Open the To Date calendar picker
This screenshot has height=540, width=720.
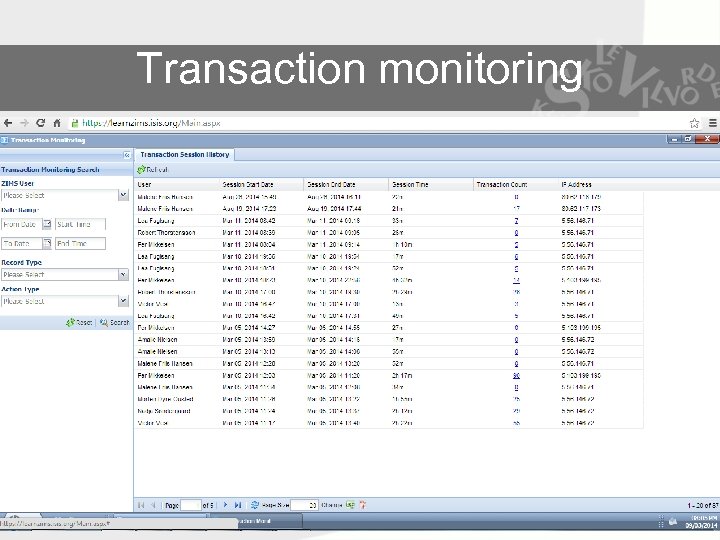(x=47, y=243)
